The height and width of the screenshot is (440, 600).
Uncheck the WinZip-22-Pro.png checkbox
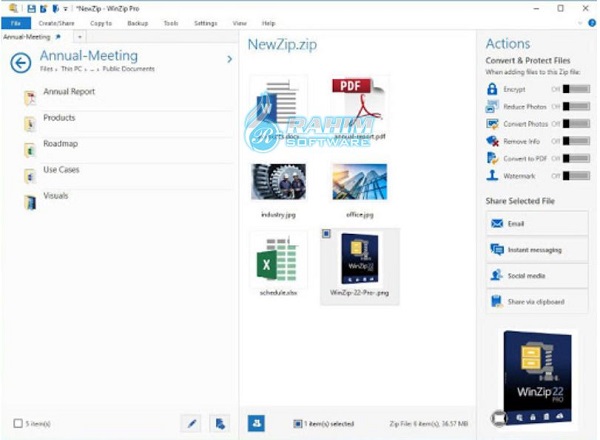(326, 233)
